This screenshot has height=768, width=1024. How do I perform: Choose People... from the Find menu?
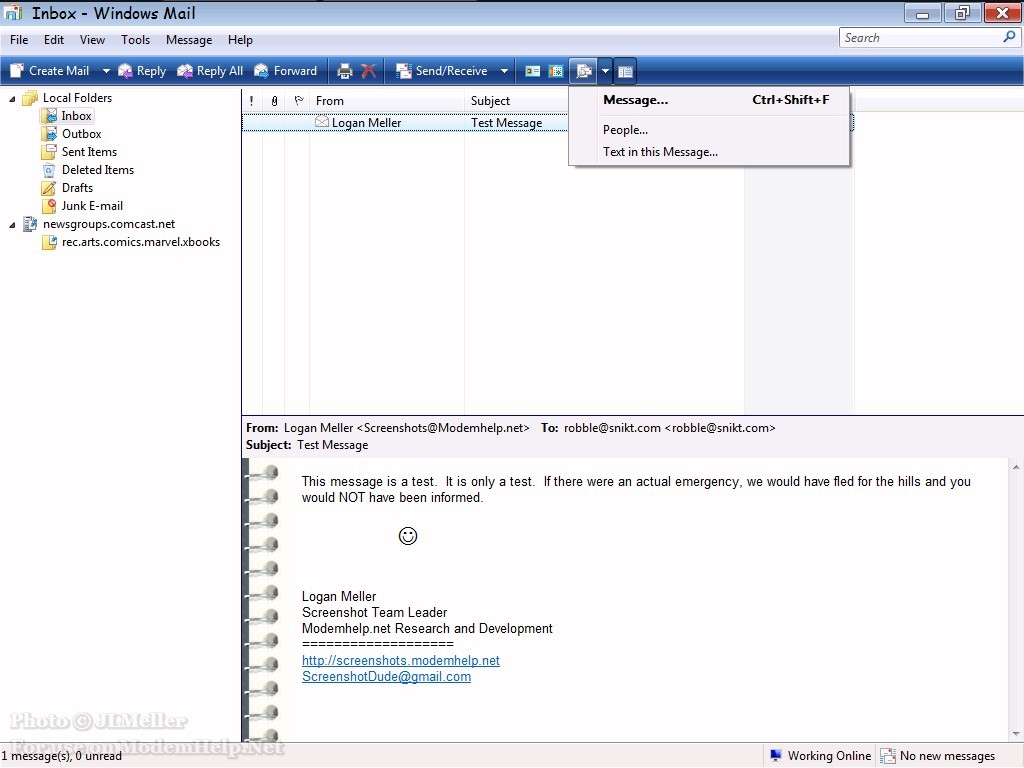709,130
